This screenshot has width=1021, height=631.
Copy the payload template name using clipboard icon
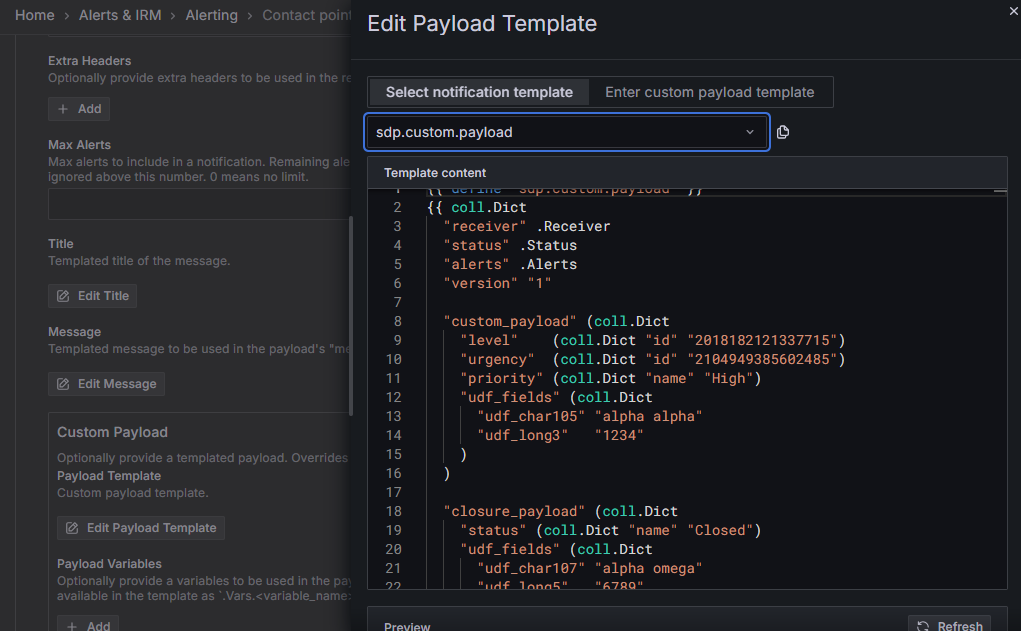(x=783, y=131)
